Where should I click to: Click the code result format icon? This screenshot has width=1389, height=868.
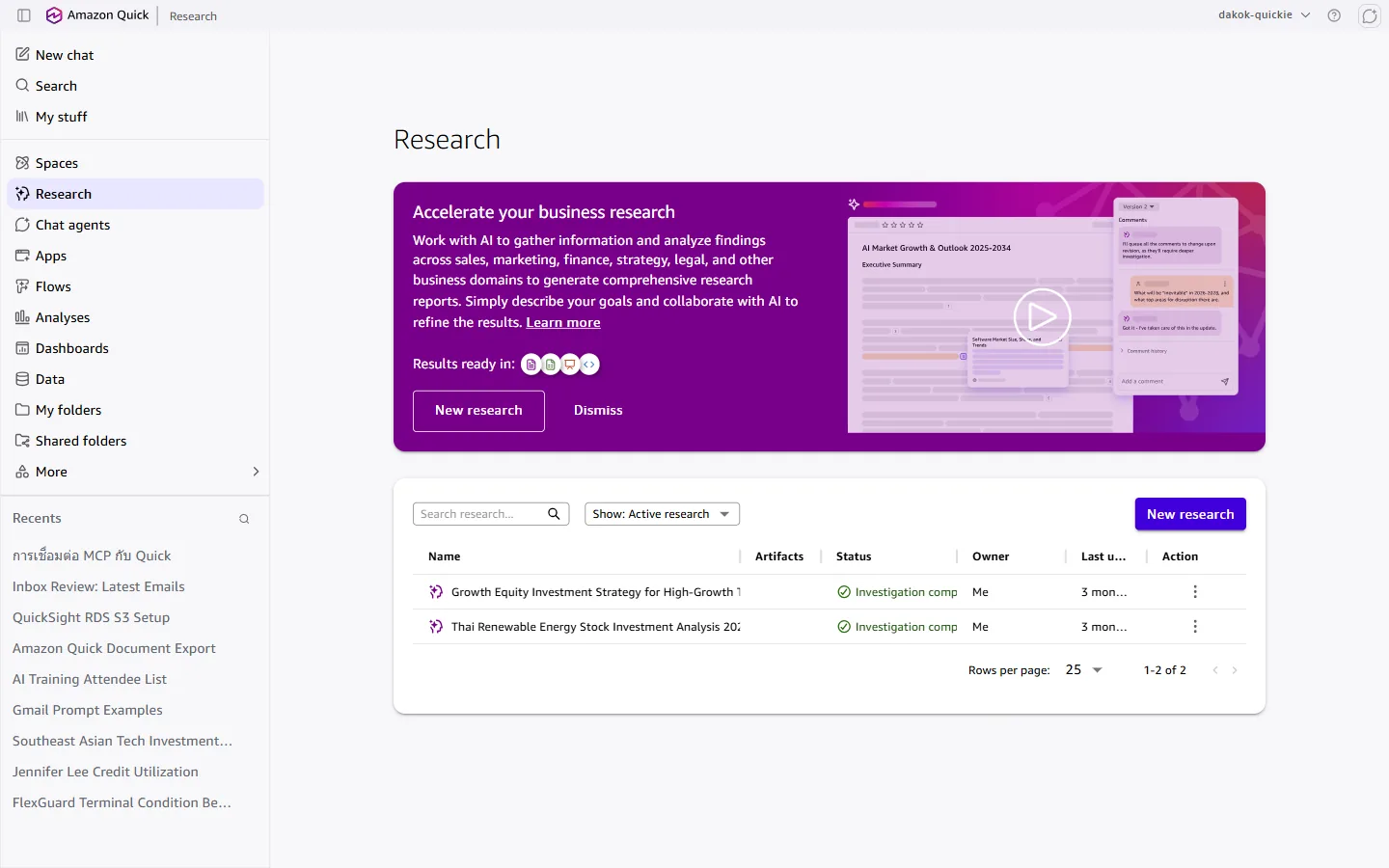click(x=589, y=365)
